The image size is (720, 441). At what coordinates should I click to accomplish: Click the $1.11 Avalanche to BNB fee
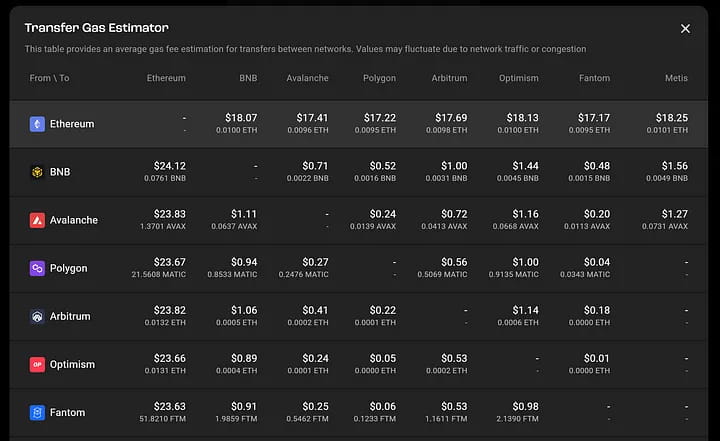click(x=244, y=214)
